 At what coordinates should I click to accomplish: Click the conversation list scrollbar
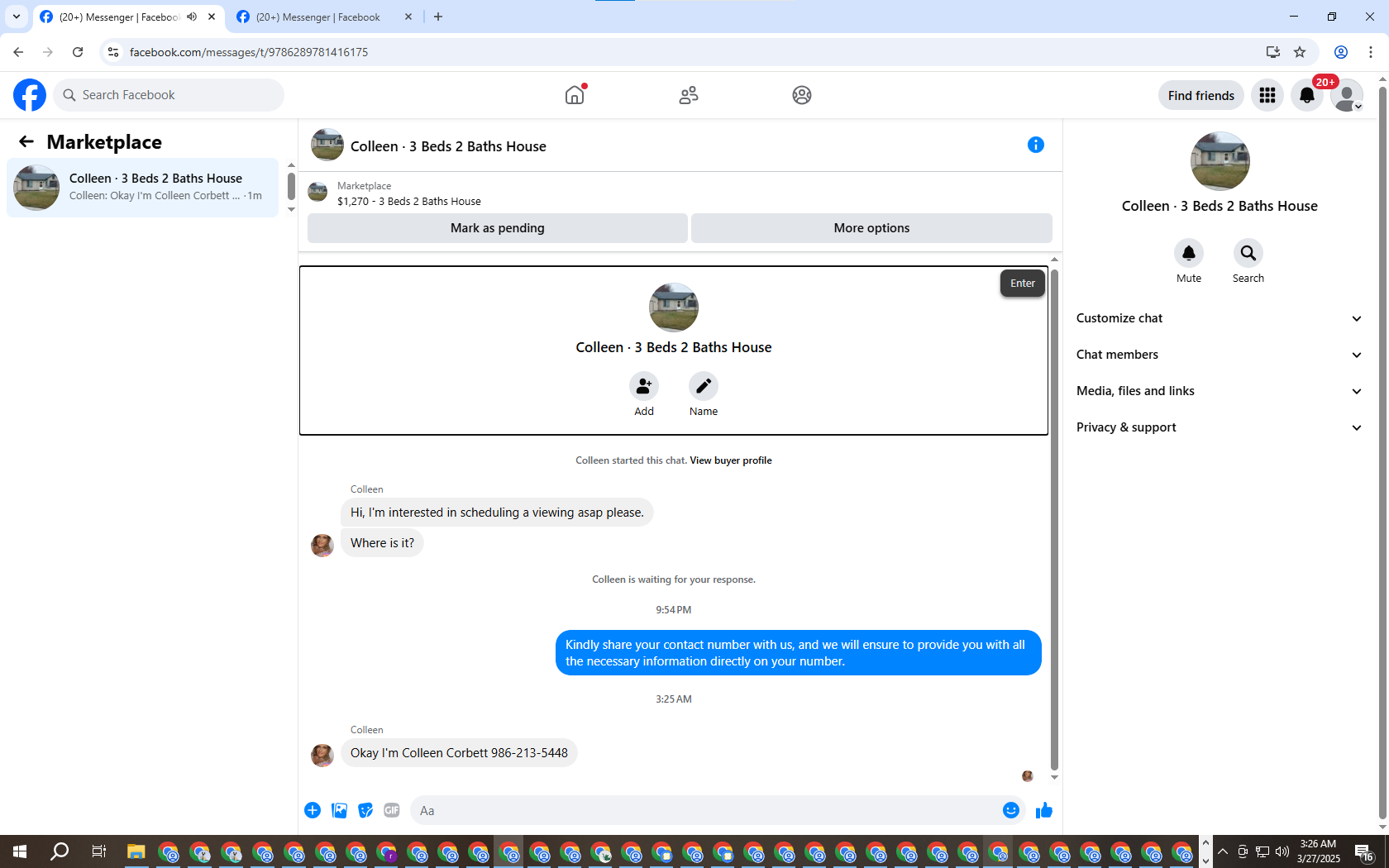tap(291, 186)
